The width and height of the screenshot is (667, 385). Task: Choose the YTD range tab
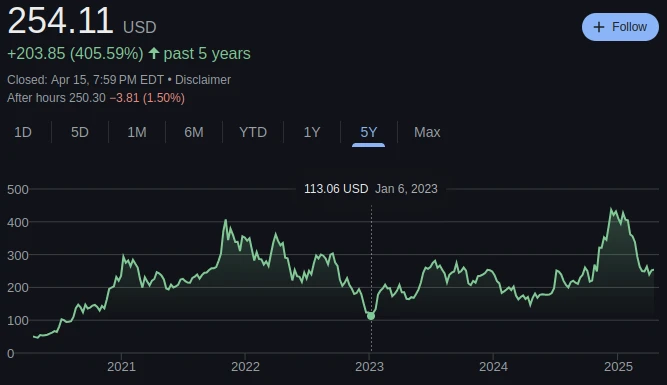coord(253,132)
